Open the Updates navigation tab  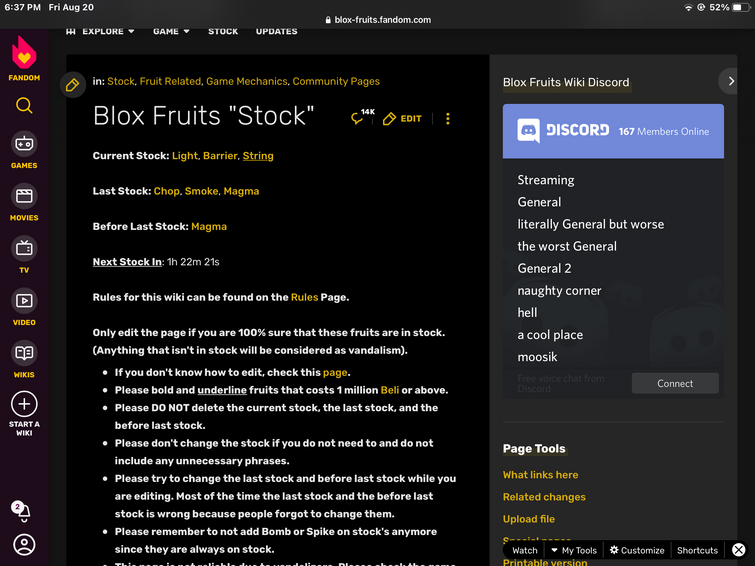[276, 31]
